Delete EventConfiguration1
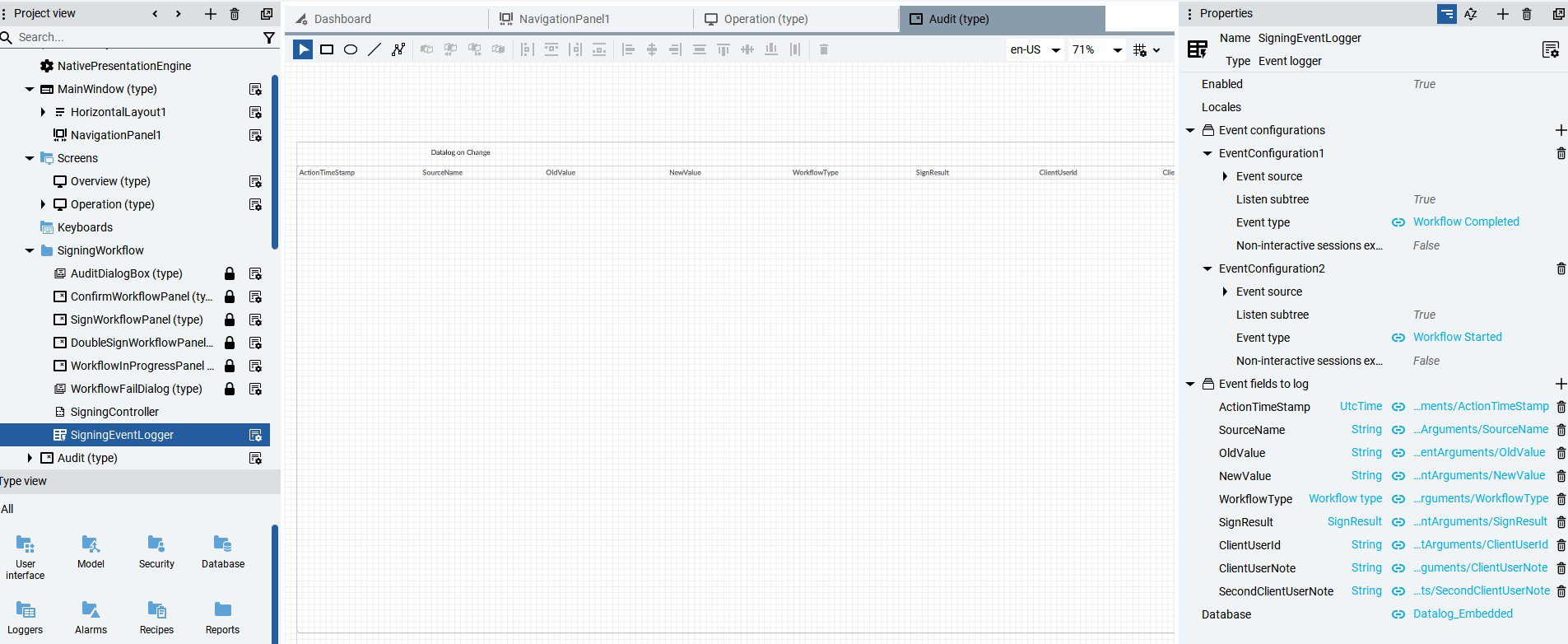 1561,153
